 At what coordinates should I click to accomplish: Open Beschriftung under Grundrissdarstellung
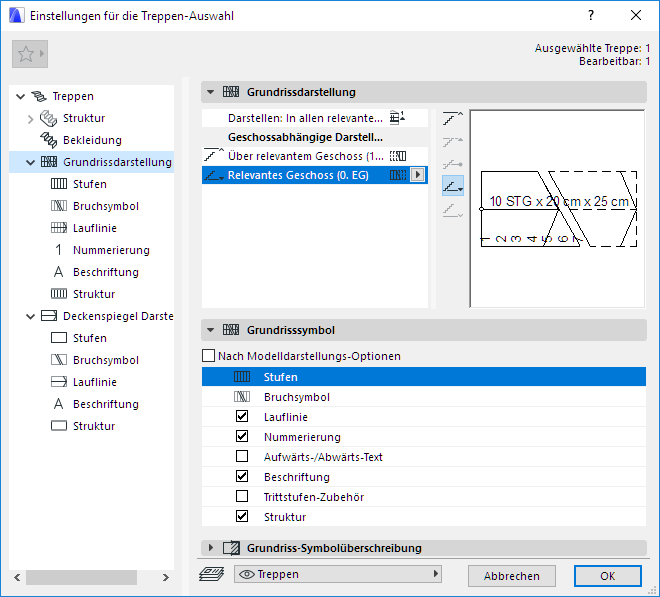coord(106,272)
